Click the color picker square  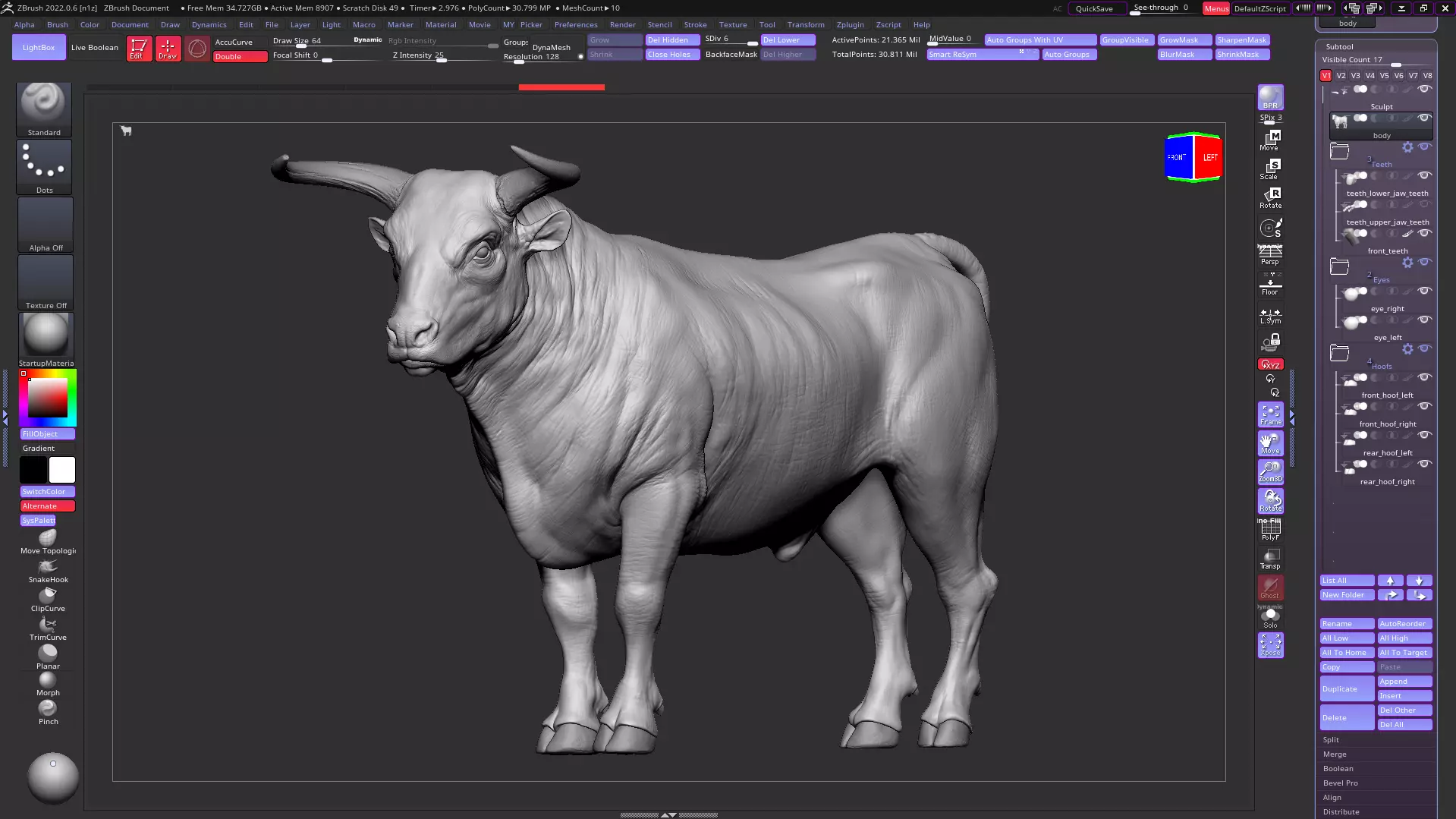48,398
